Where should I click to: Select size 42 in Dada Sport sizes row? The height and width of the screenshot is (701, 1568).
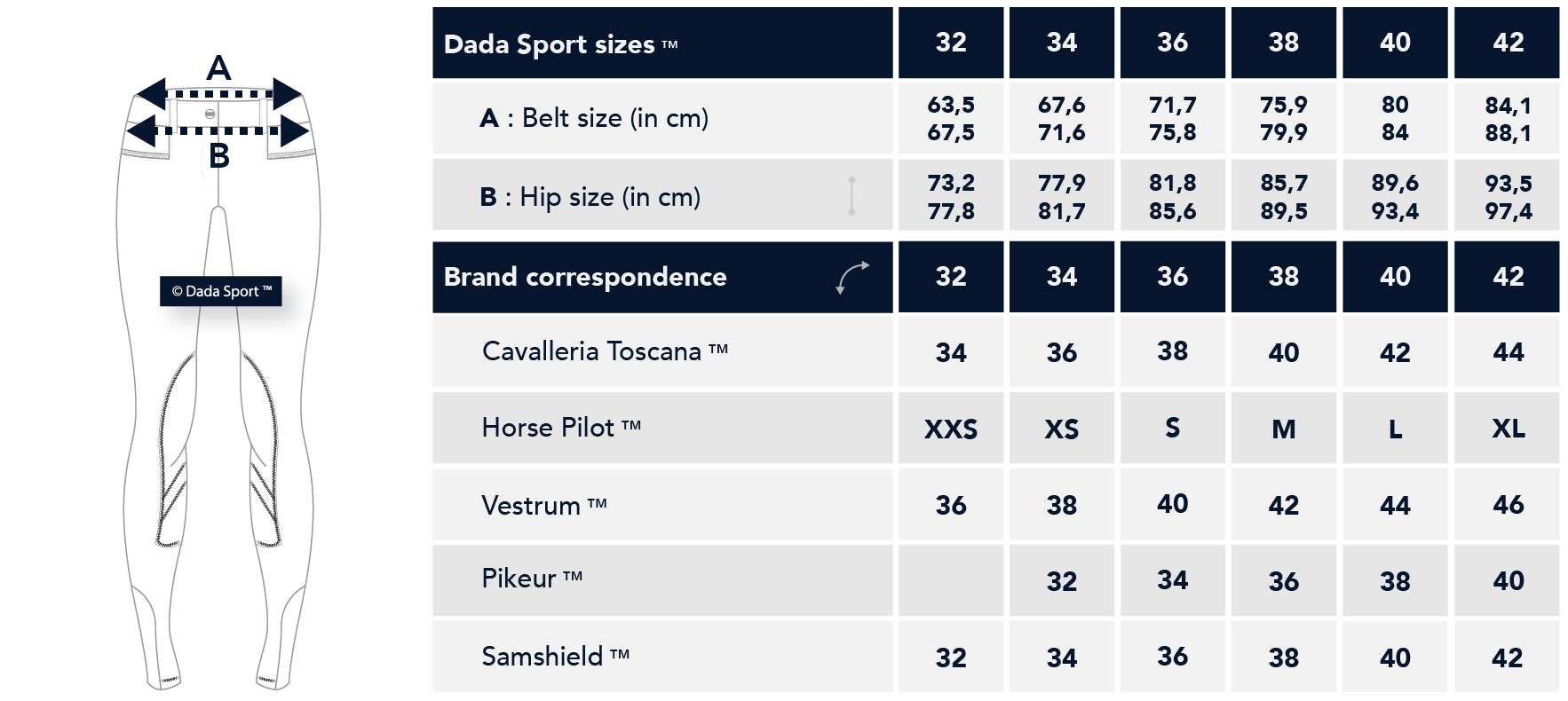coord(1507,43)
